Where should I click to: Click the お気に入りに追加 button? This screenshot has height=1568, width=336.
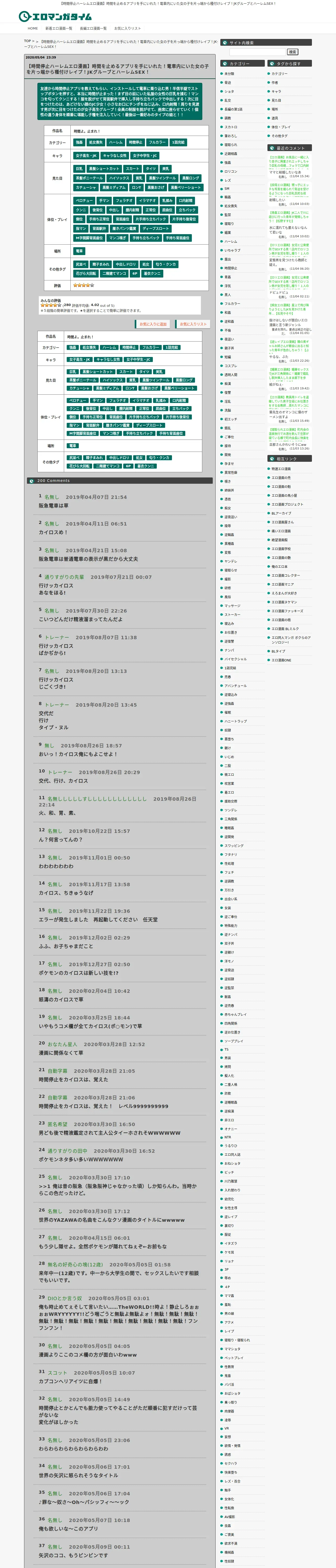point(153,324)
